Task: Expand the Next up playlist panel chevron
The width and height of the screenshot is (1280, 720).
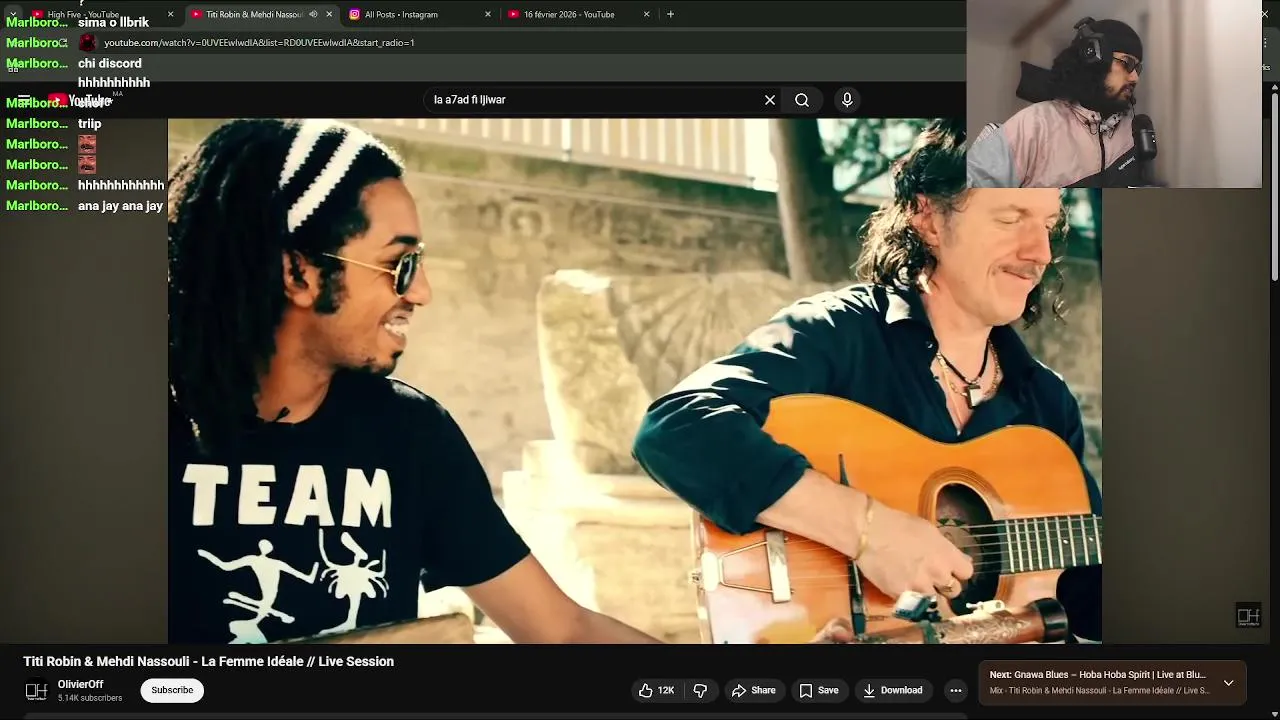Action: tap(1228, 683)
